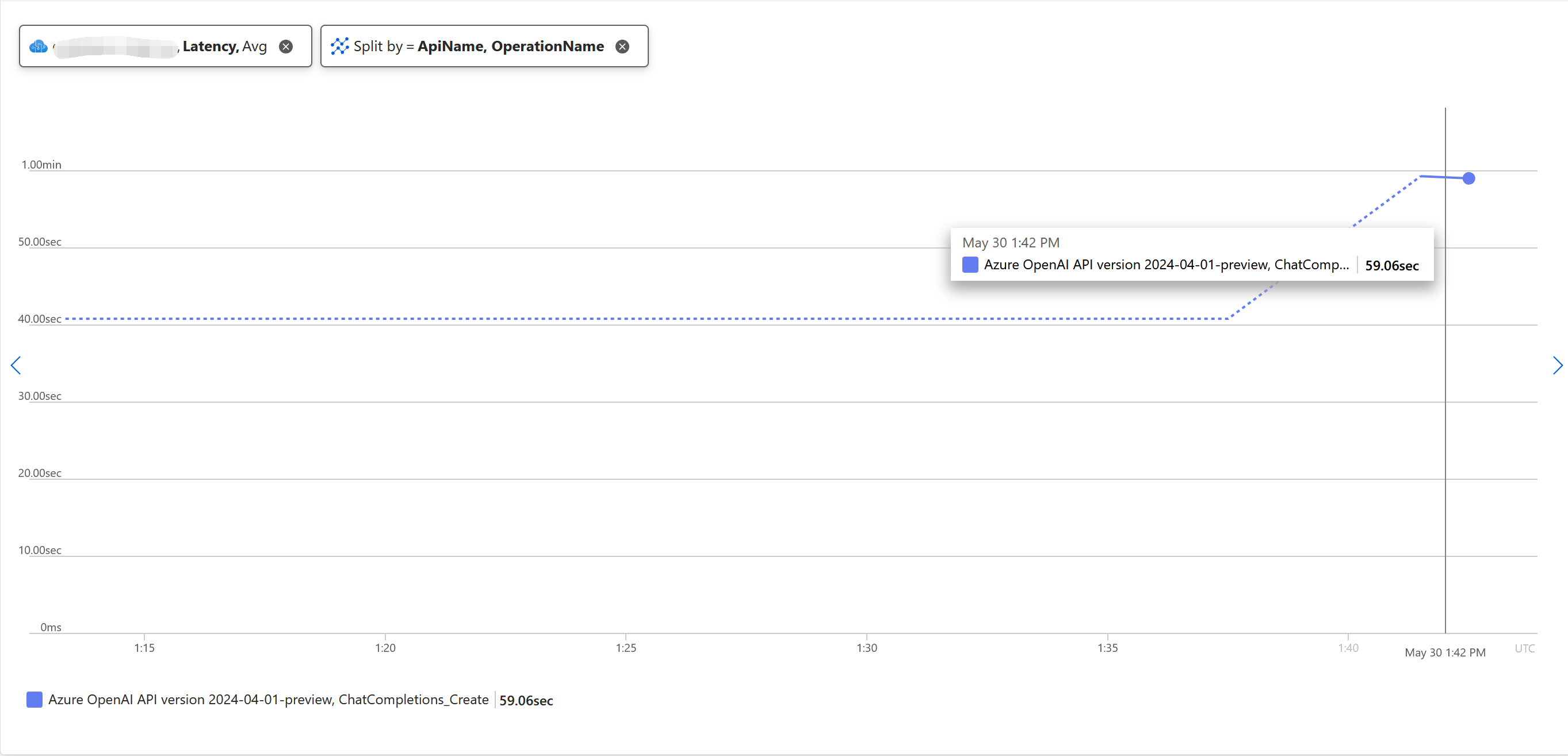
Task: Click tooltip value 59.06sec
Action: click(x=1391, y=265)
